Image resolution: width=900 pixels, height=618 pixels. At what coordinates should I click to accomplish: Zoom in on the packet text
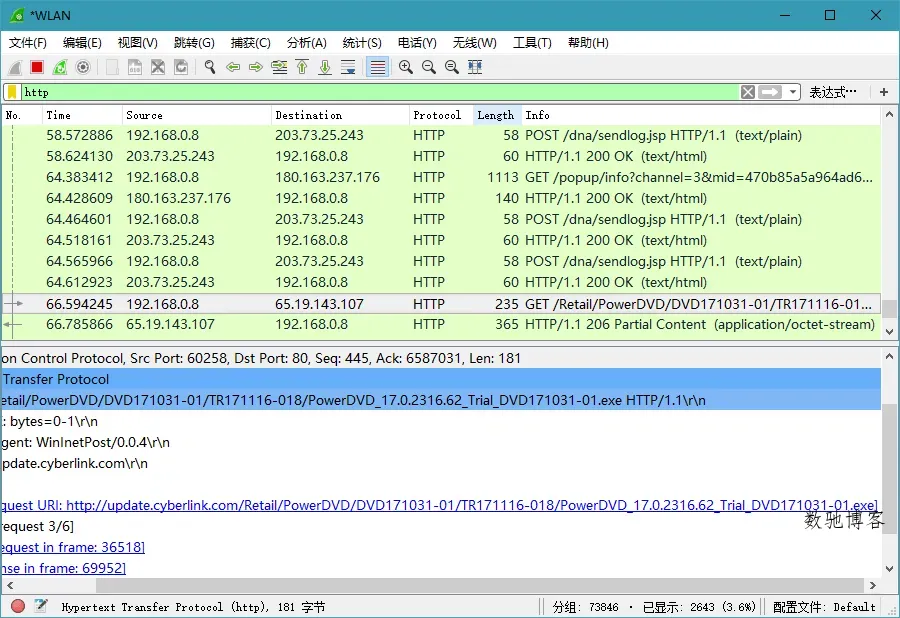pyautogui.click(x=406, y=67)
